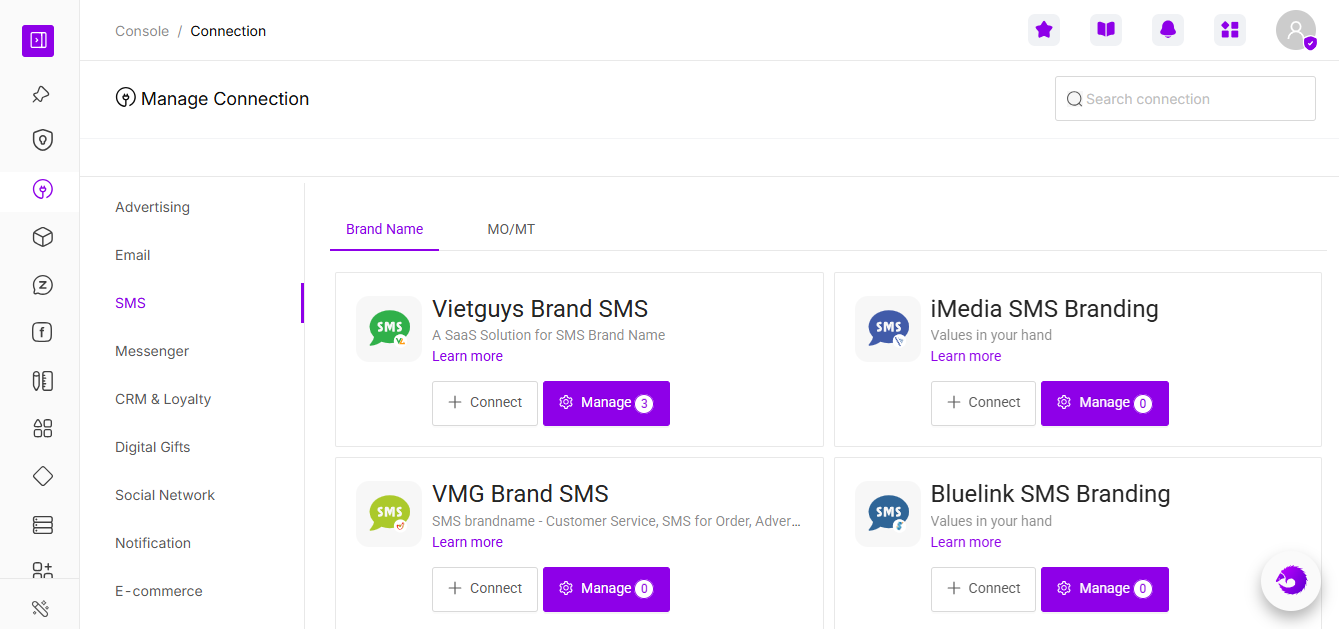Open the user profile avatar
1339x629 pixels.
(x=1296, y=30)
